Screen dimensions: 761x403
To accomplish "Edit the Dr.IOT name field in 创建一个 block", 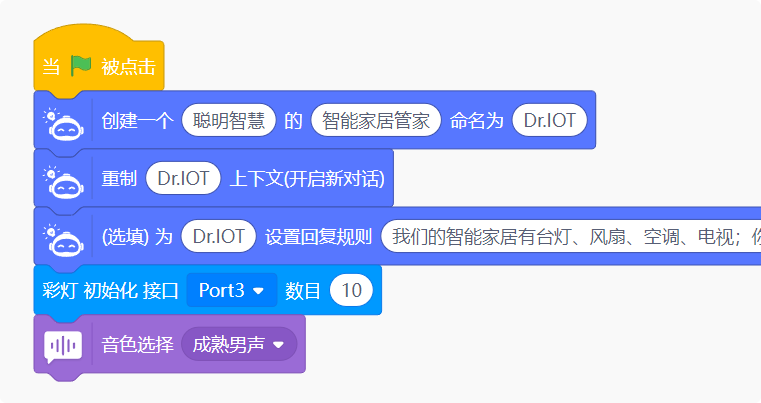I will point(549,120).
